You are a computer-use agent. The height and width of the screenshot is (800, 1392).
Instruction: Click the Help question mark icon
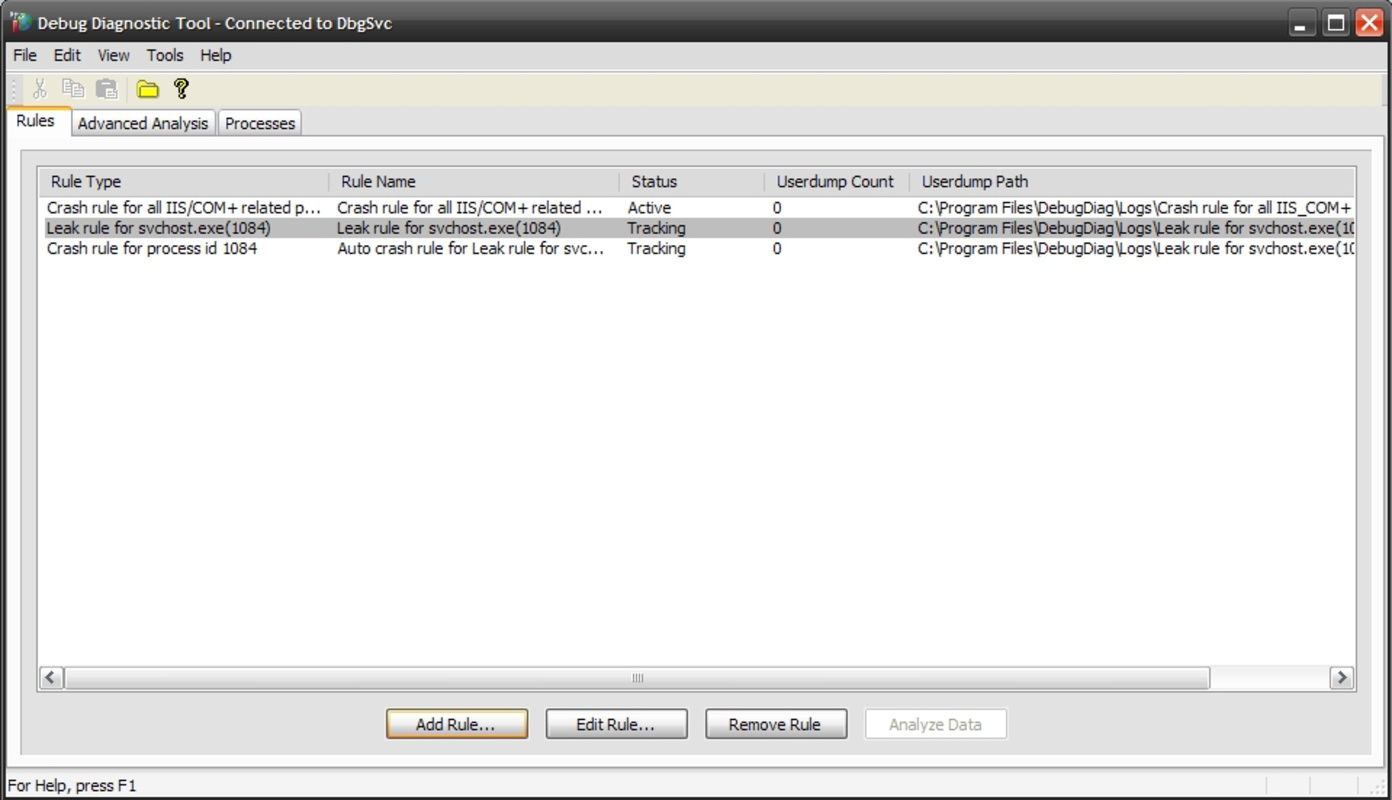(x=181, y=88)
